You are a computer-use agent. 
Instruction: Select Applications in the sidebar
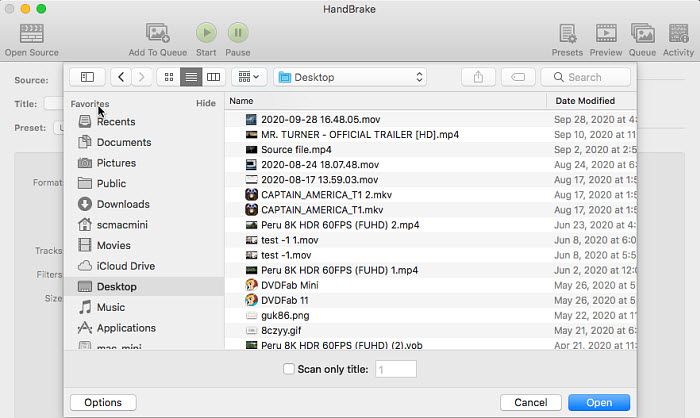126,328
